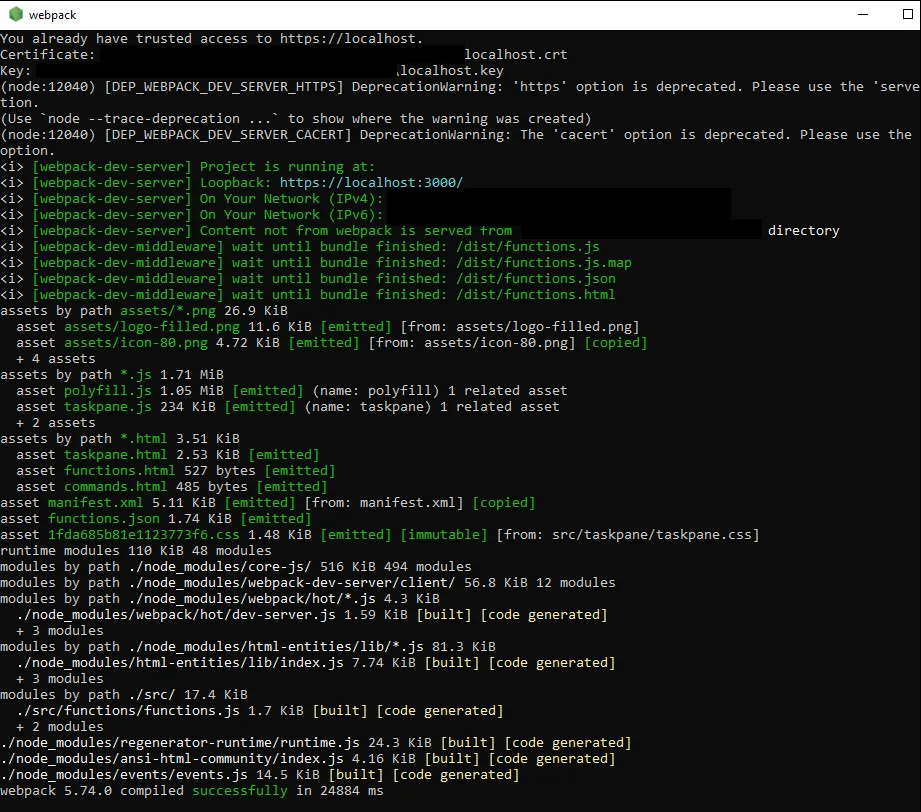Click "[DEP_WEBPACK_DEV_SERVER_HTTPS]" warning code

tap(224, 87)
